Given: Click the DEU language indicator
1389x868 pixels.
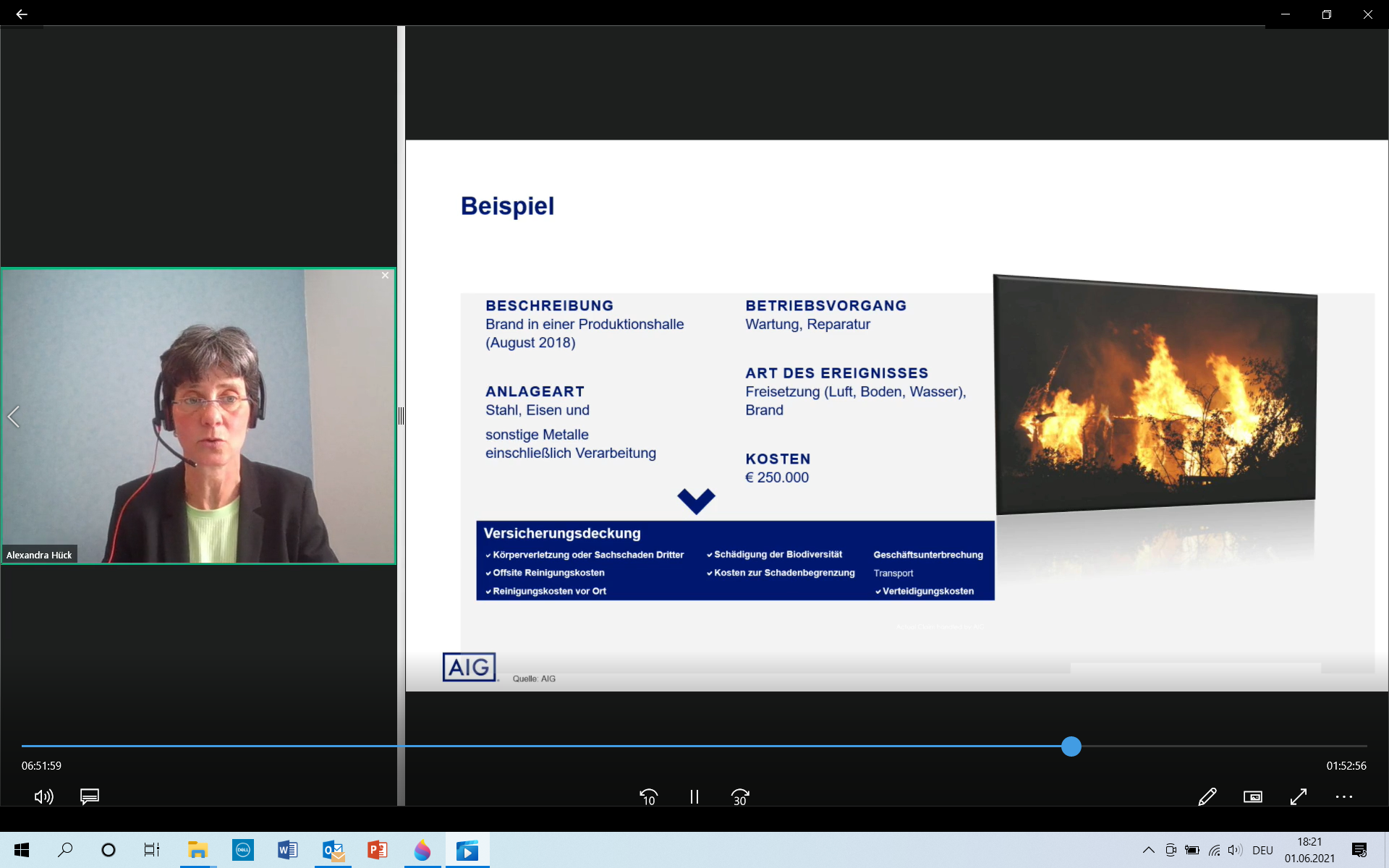Looking at the screenshot, I should [1262, 850].
